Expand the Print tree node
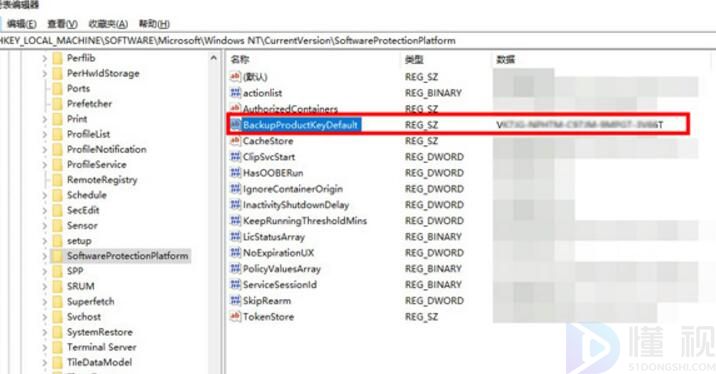This screenshot has height=374, width=716. [x=44, y=119]
